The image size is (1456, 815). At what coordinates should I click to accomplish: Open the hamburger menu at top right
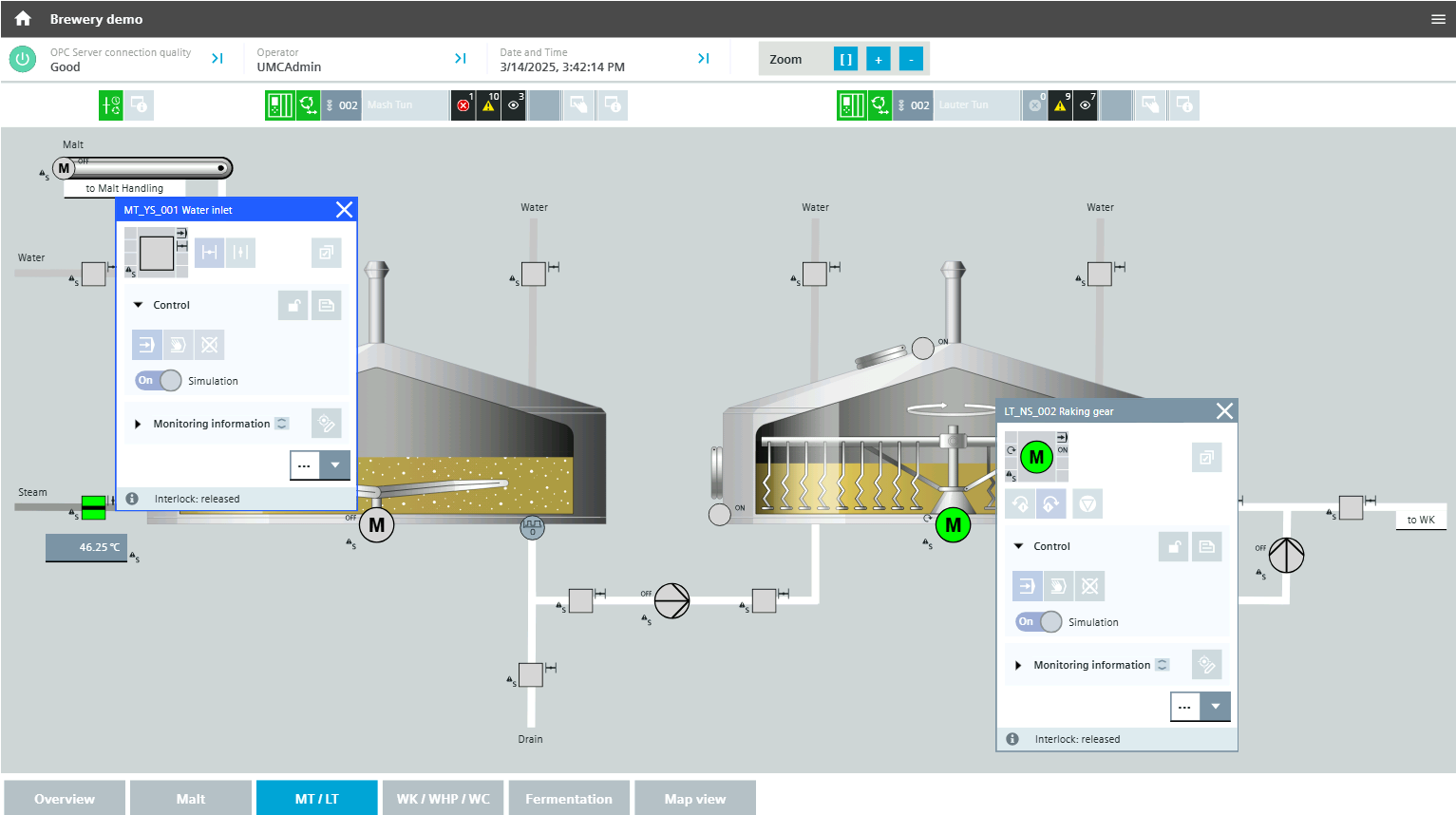(1438, 19)
